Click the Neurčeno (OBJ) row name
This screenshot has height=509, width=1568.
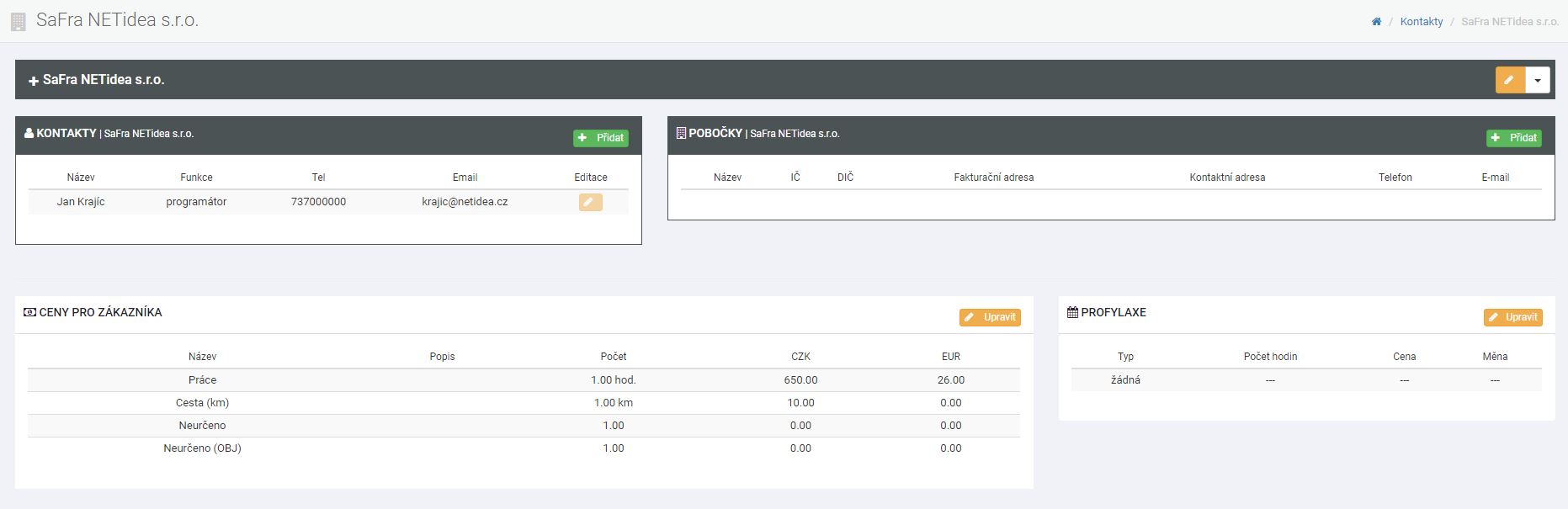pos(203,448)
